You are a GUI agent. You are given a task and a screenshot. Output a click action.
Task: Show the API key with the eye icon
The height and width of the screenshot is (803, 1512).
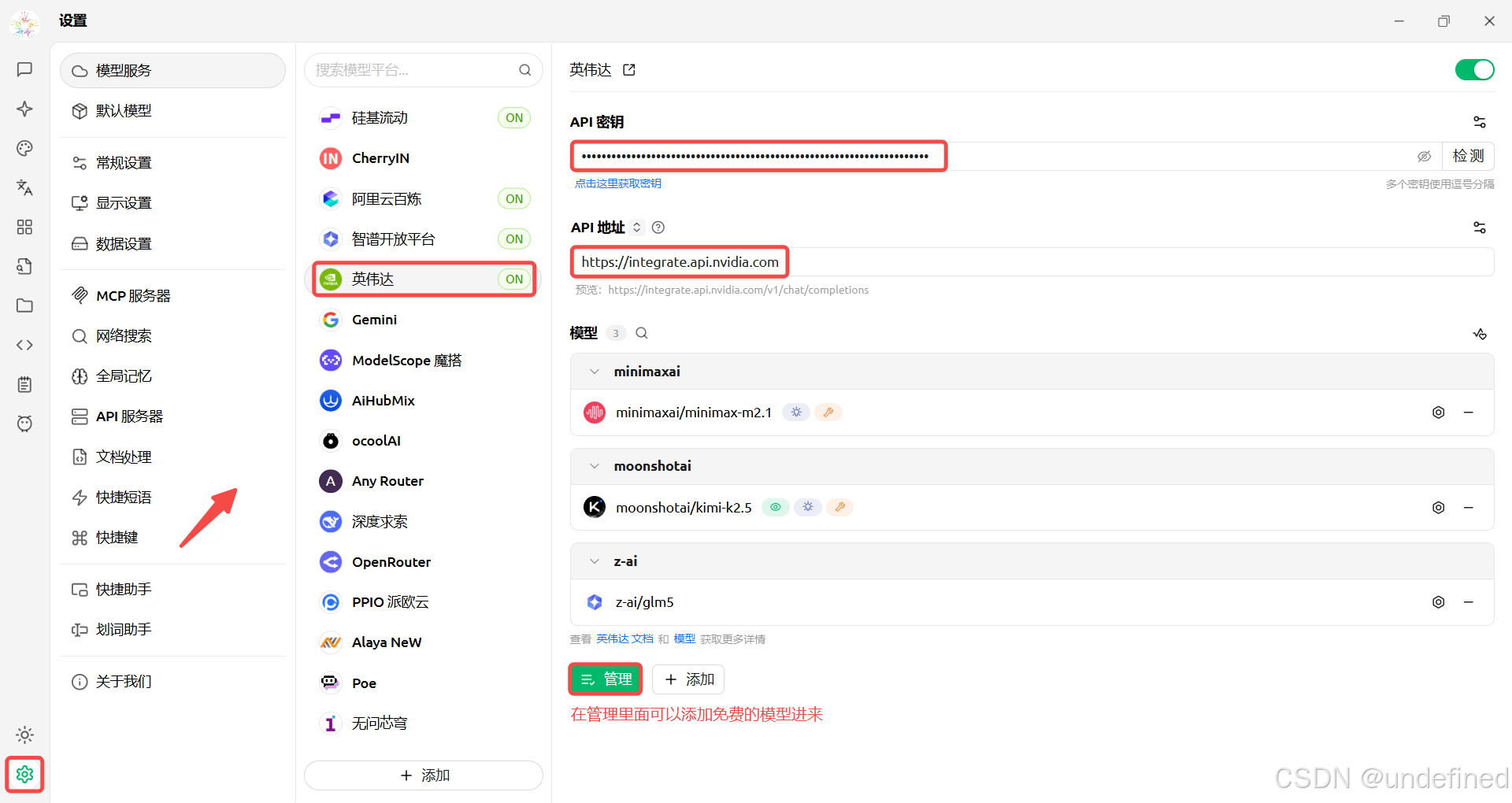tap(1424, 157)
